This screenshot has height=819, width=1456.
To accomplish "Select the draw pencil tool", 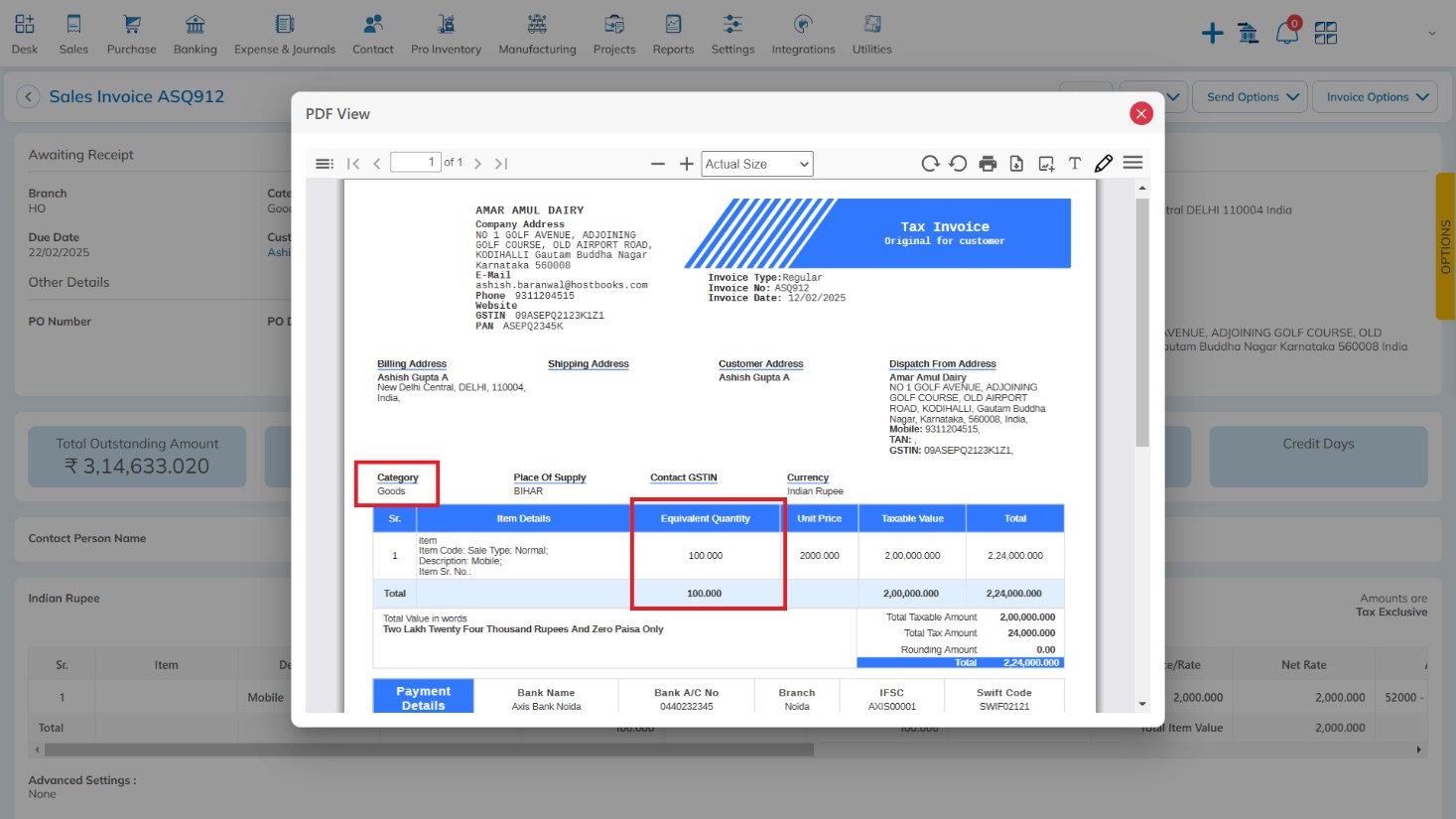I will pyautogui.click(x=1104, y=164).
